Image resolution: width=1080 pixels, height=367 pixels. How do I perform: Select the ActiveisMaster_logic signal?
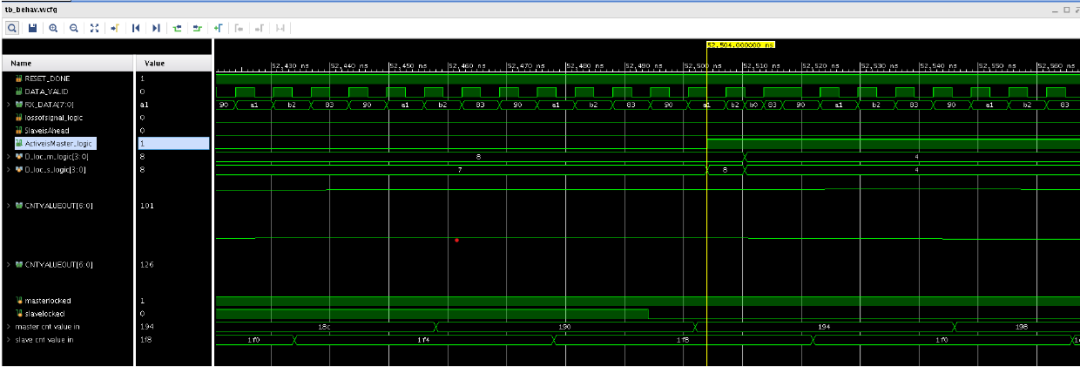point(58,143)
